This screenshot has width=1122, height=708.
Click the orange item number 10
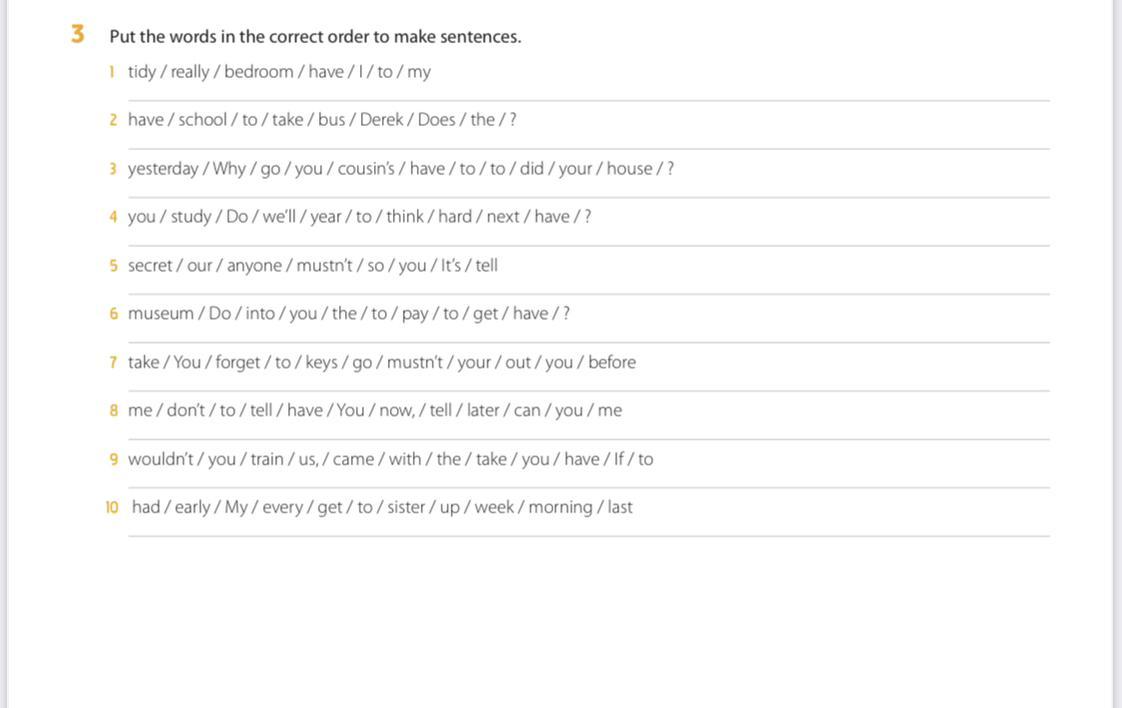tap(112, 508)
